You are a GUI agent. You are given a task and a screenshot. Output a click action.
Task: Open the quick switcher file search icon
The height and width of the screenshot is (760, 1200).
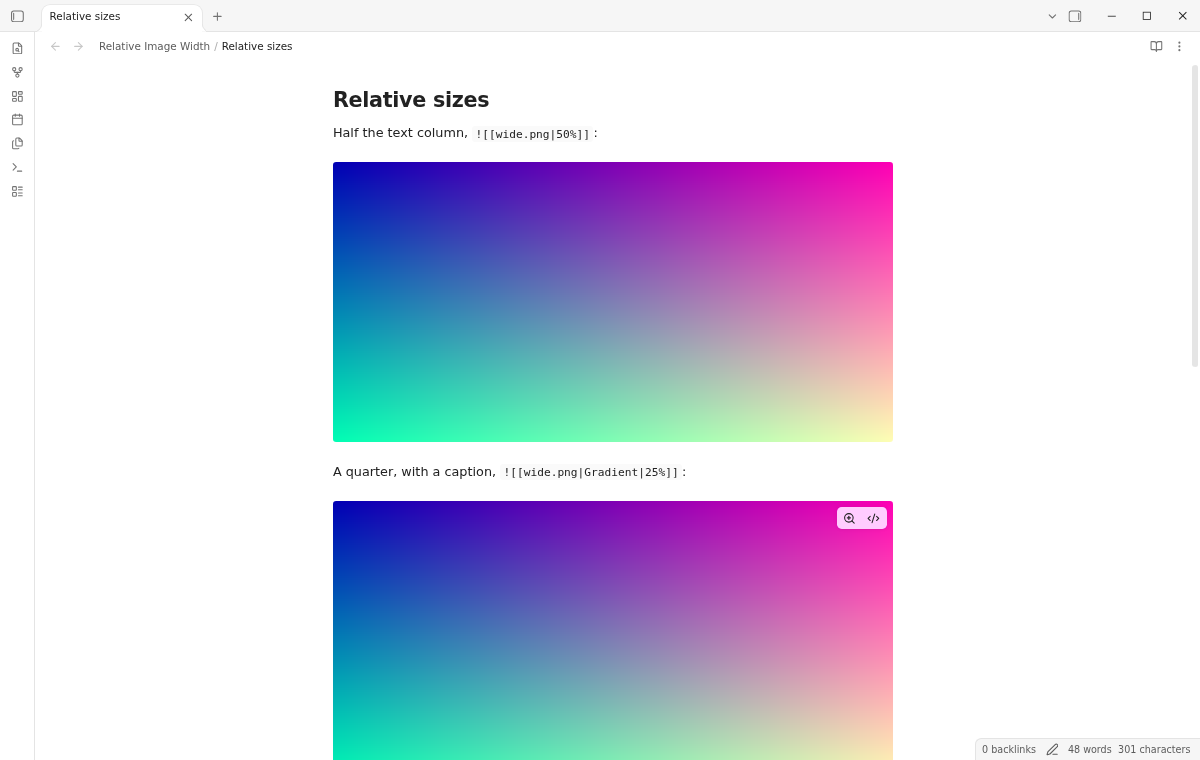pyautogui.click(x=17, y=48)
